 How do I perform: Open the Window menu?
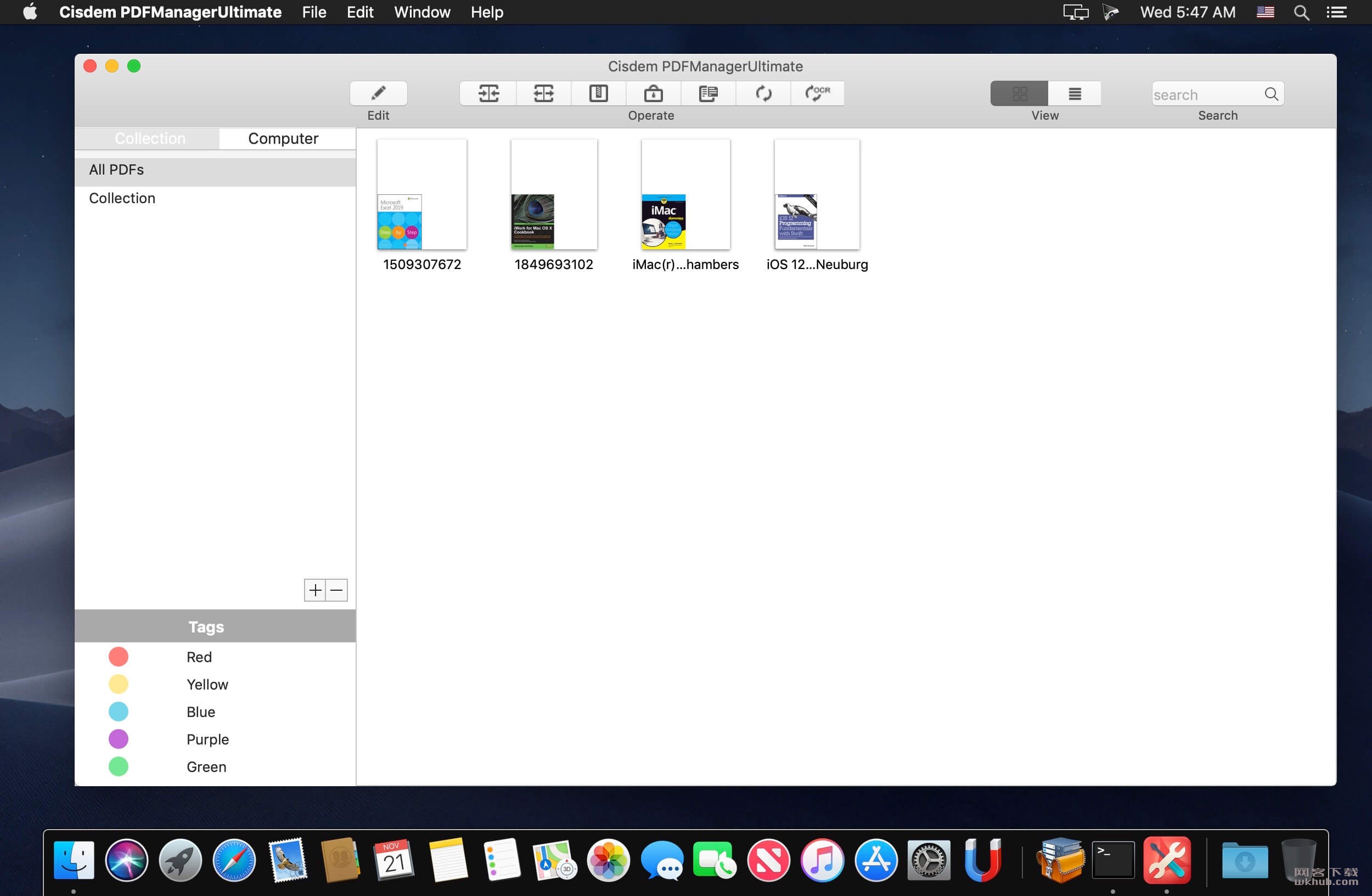(422, 12)
